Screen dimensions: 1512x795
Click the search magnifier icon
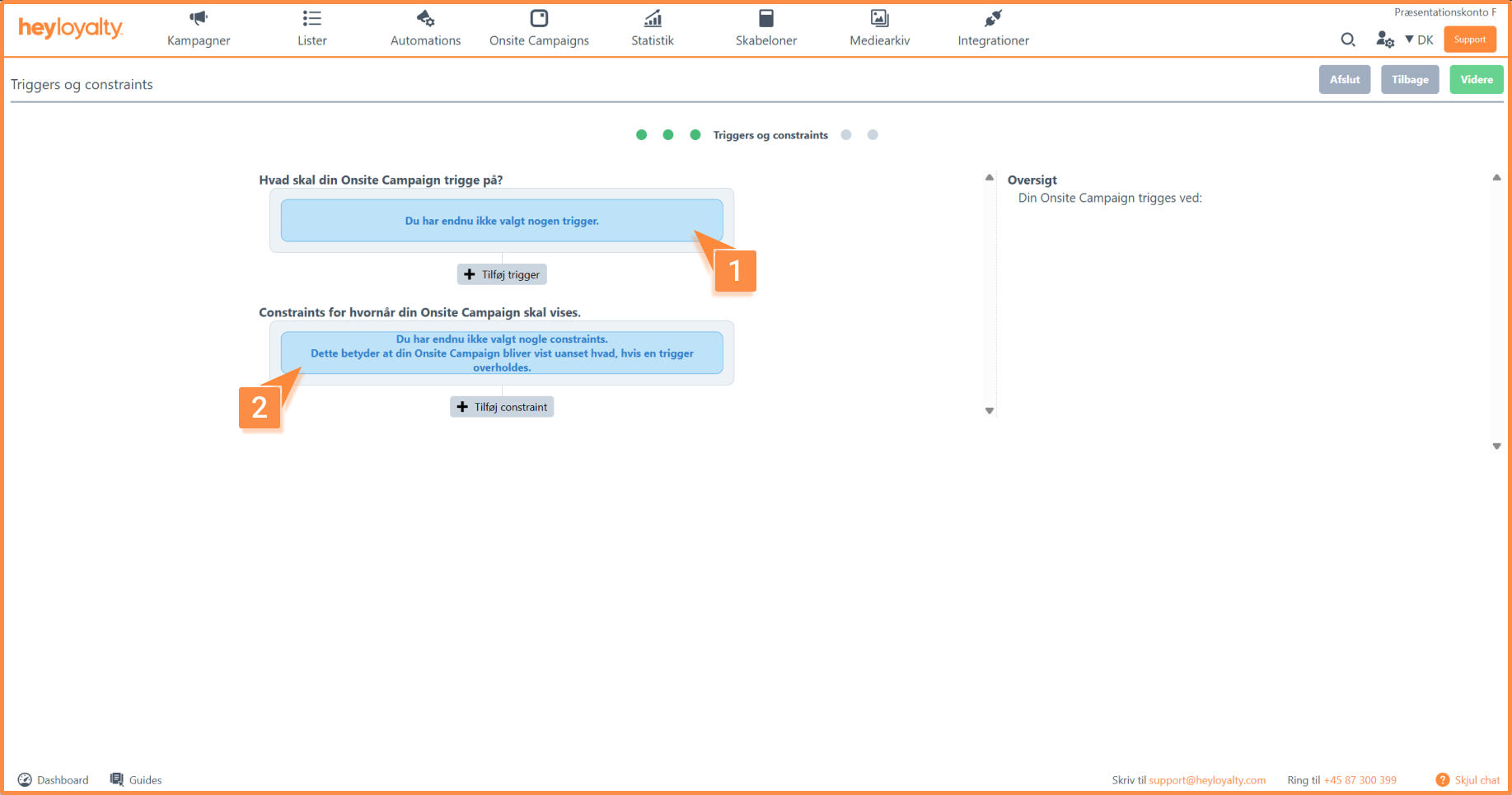coord(1348,40)
